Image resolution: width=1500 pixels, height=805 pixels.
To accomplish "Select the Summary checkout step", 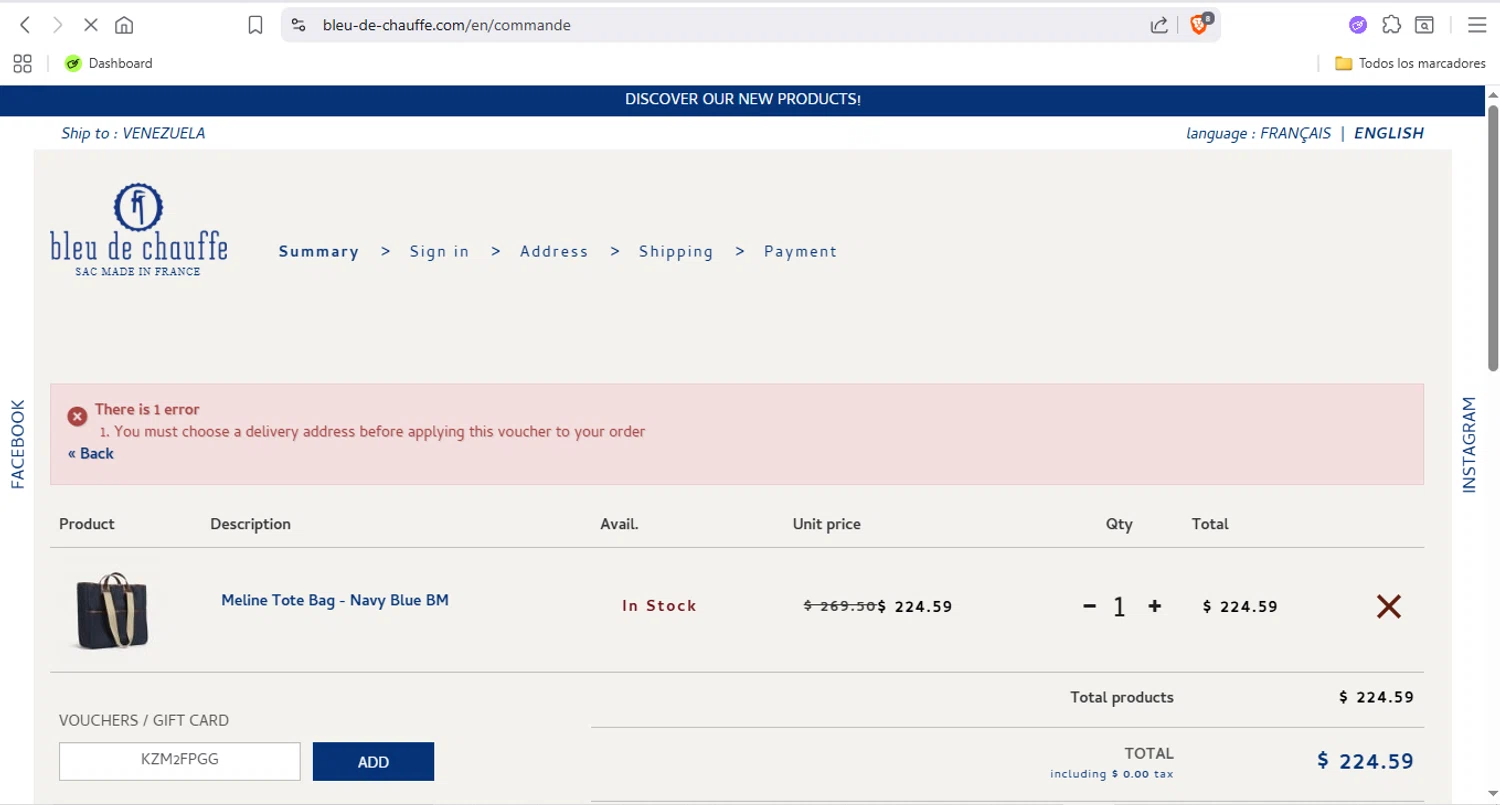I will coord(318,252).
